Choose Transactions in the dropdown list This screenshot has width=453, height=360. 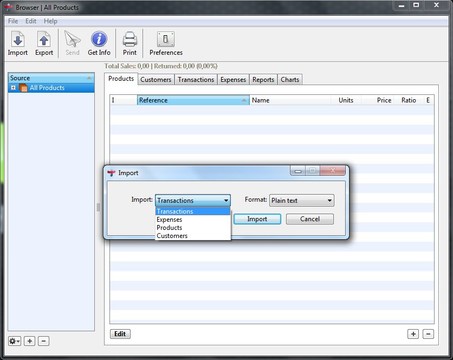(x=193, y=211)
